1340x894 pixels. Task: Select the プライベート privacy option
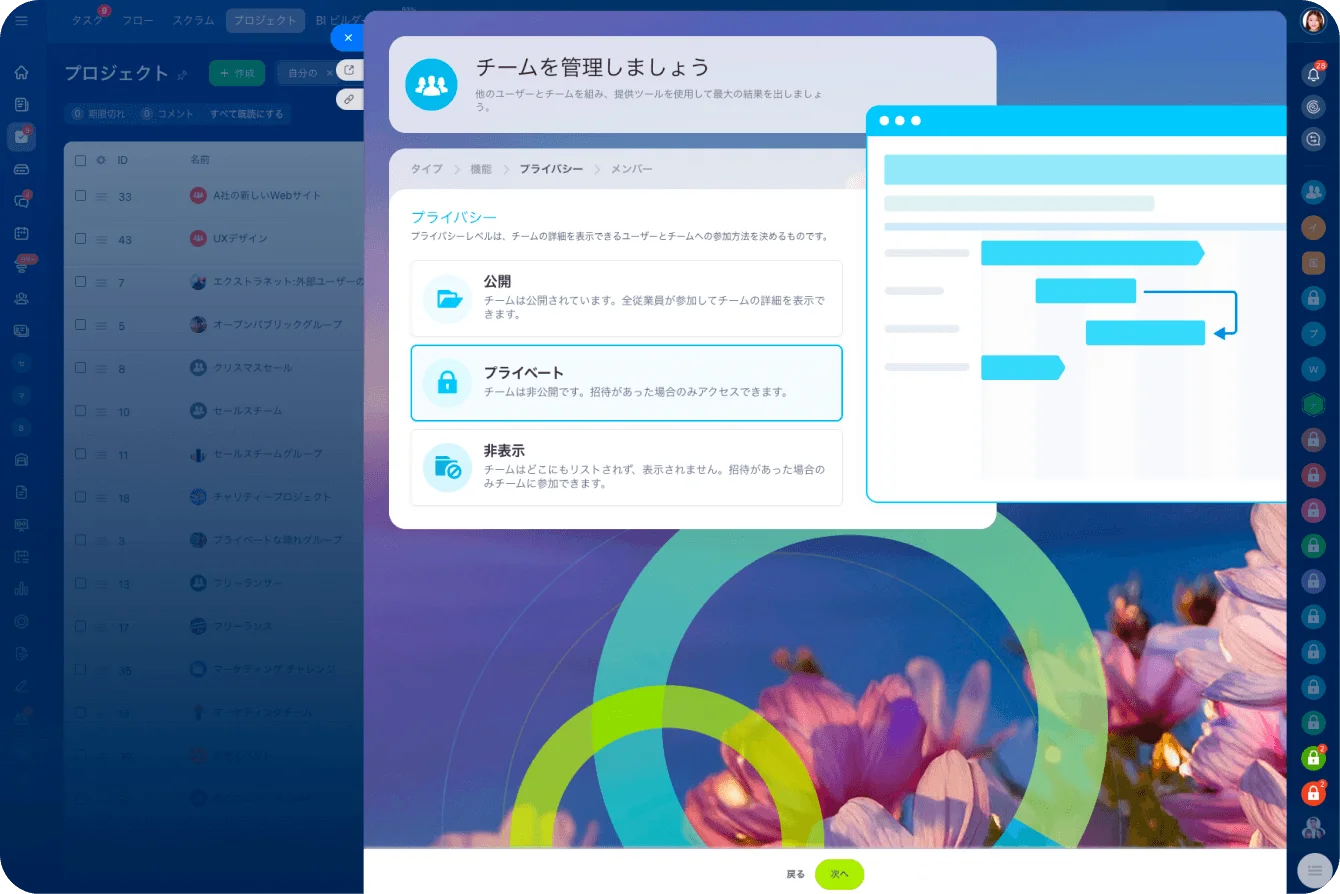click(x=626, y=383)
